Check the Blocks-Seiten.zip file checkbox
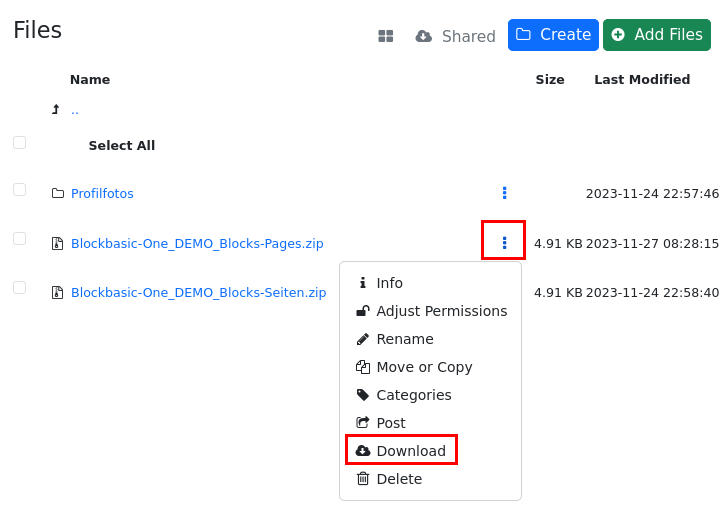 20,288
